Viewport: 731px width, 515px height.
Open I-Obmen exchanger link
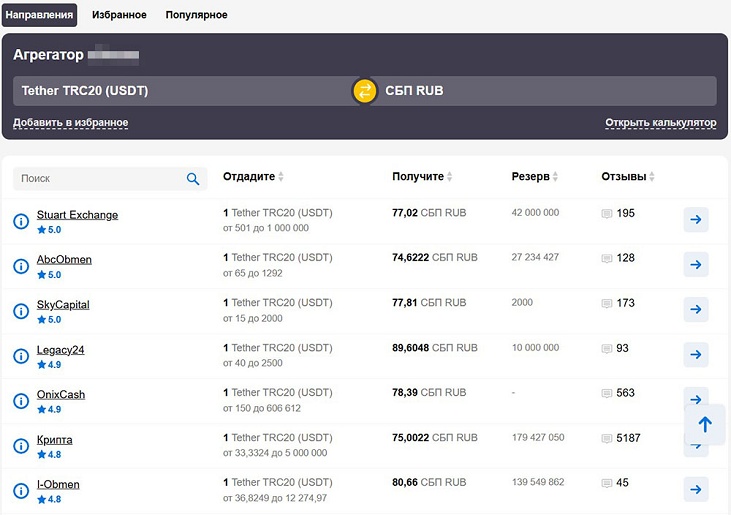pos(58,485)
